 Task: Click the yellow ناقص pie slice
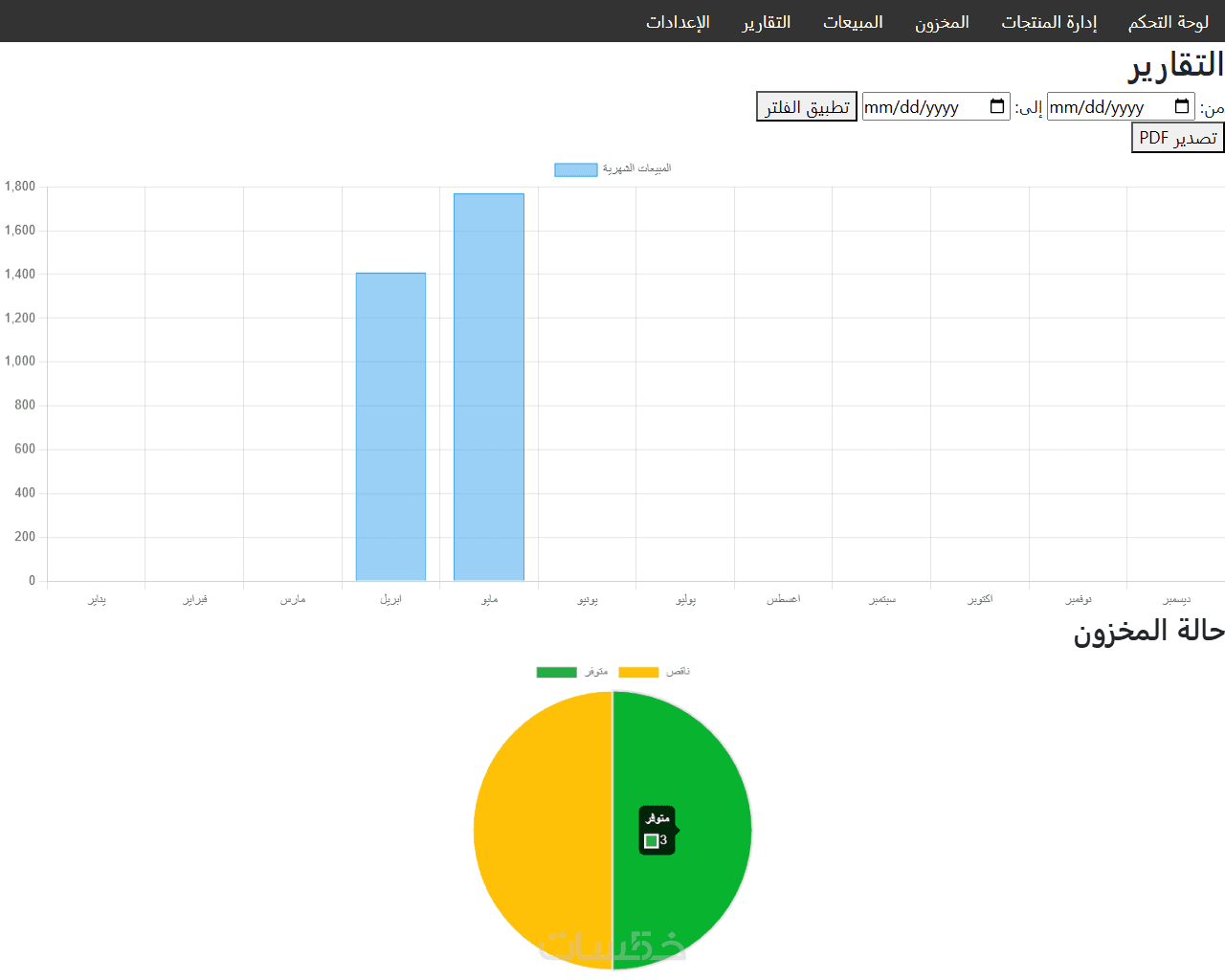coord(543,831)
